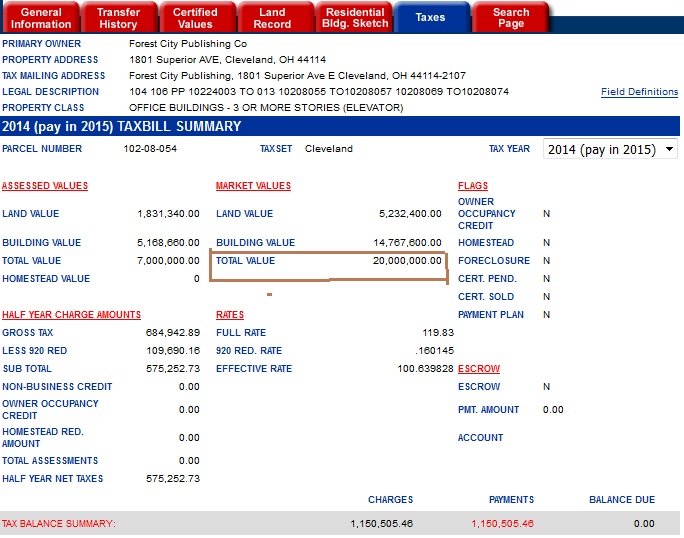Switch to the Transfer History tab

pos(118,17)
